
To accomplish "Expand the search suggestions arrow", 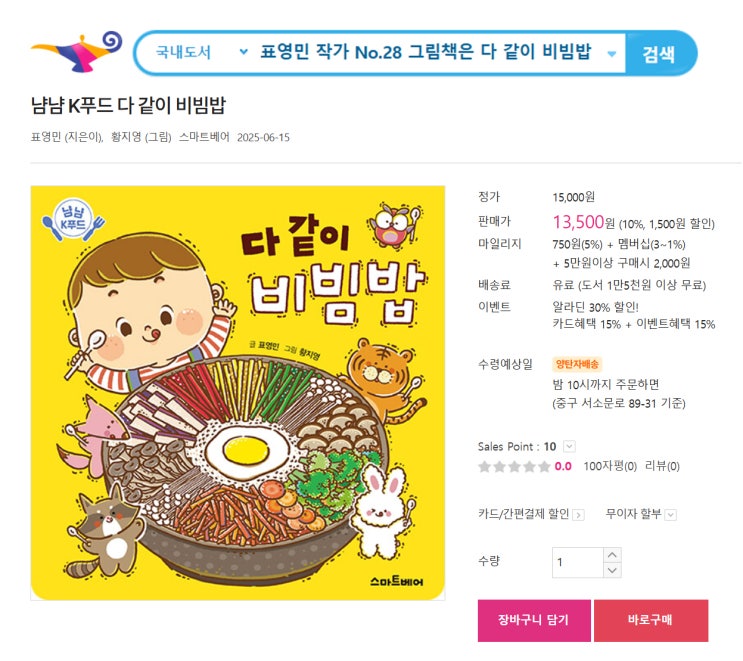I will tap(612, 54).
